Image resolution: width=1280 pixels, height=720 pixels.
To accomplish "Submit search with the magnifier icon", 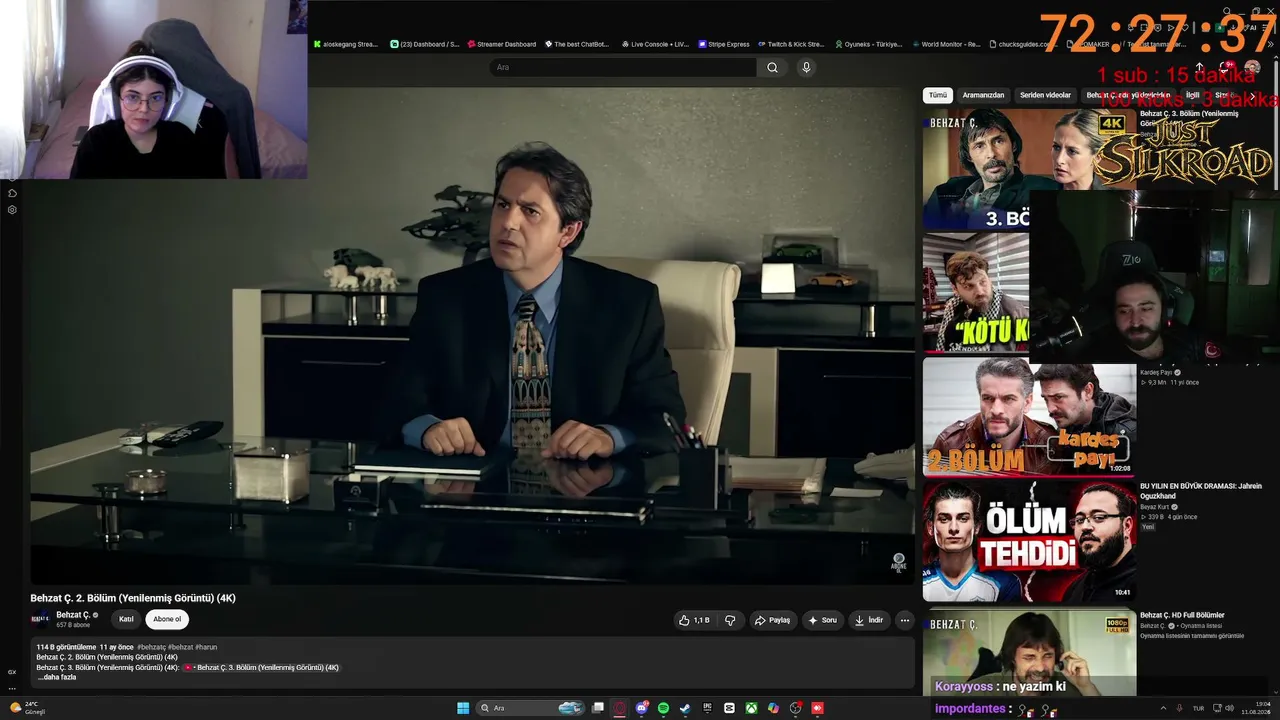I will pos(772,67).
